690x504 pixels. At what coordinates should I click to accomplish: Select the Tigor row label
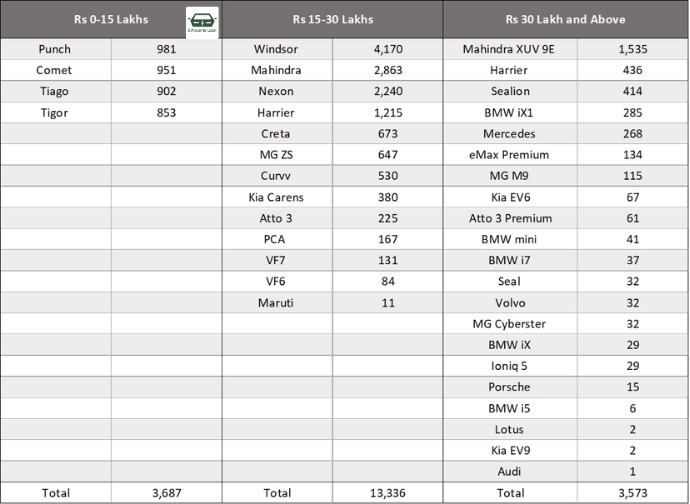pos(55,113)
